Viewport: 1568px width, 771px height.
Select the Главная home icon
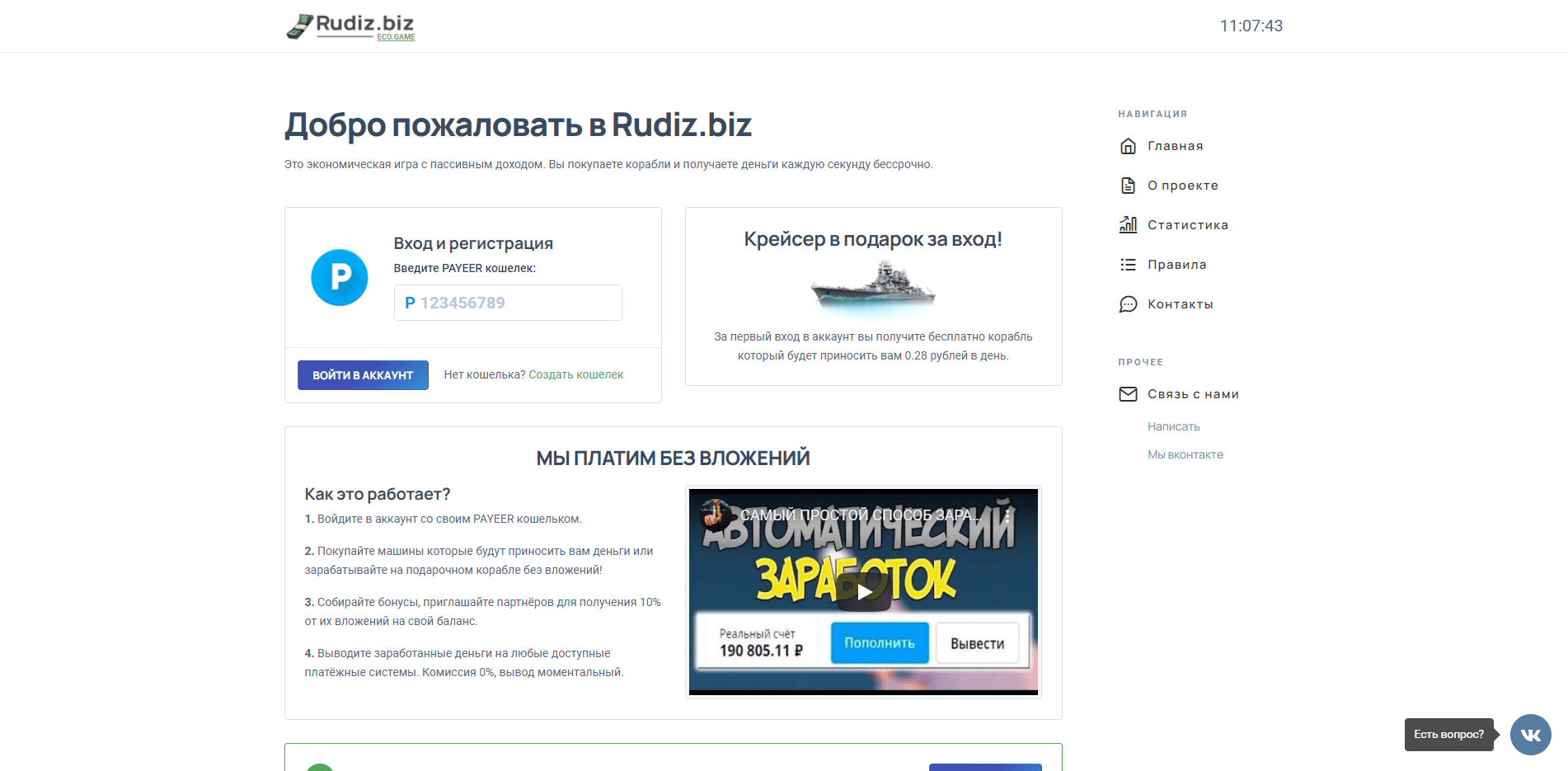(x=1127, y=145)
